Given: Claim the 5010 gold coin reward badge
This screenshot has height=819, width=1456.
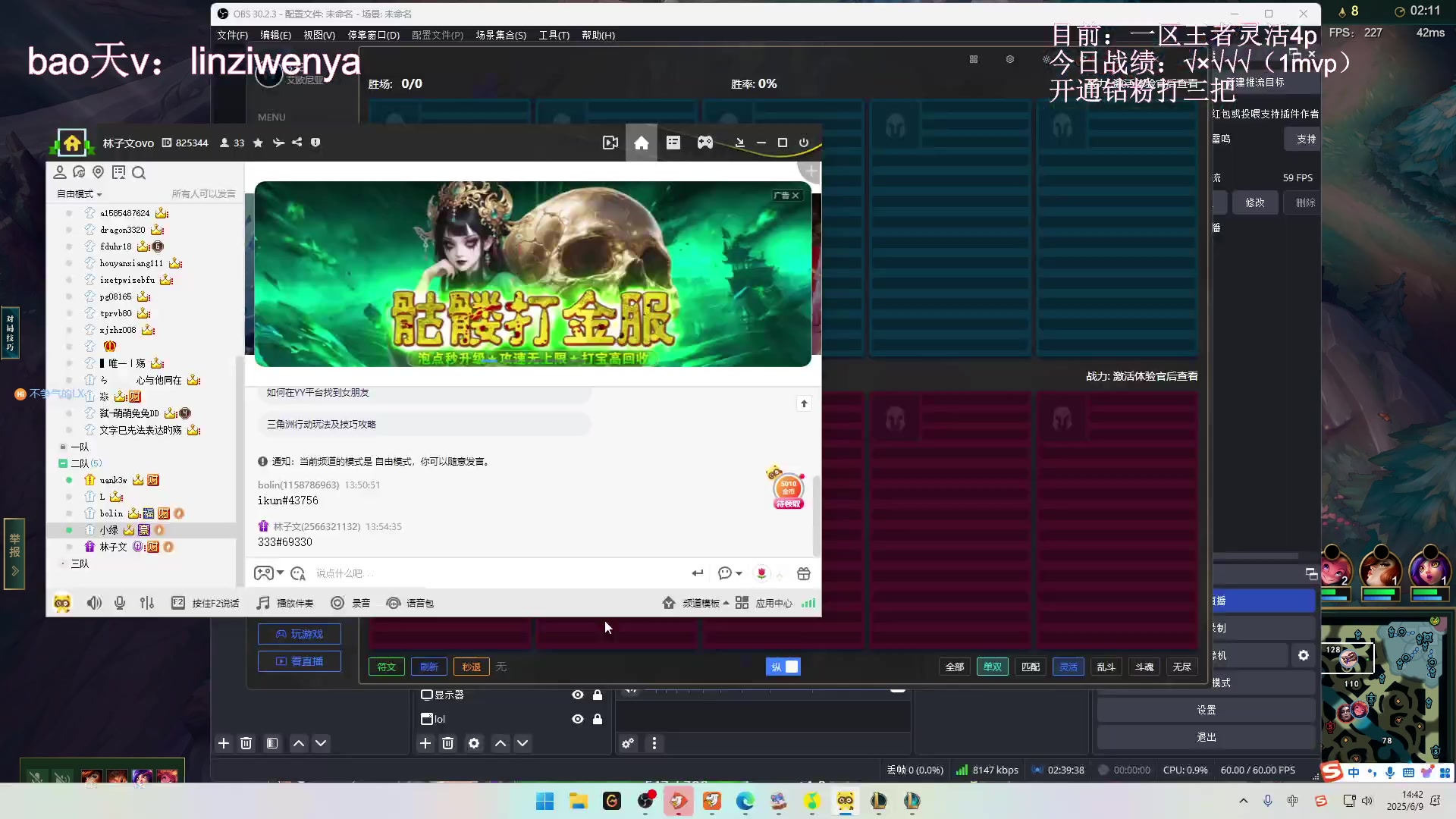Looking at the screenshot, I should 788,488.
